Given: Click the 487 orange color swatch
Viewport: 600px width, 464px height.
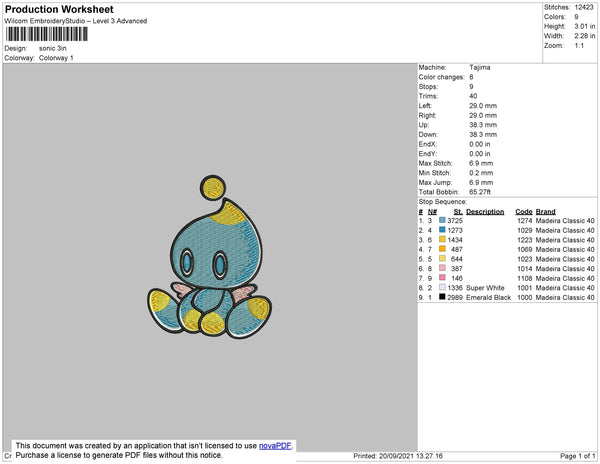Looking at the screenshot, I should coord(442,249).
